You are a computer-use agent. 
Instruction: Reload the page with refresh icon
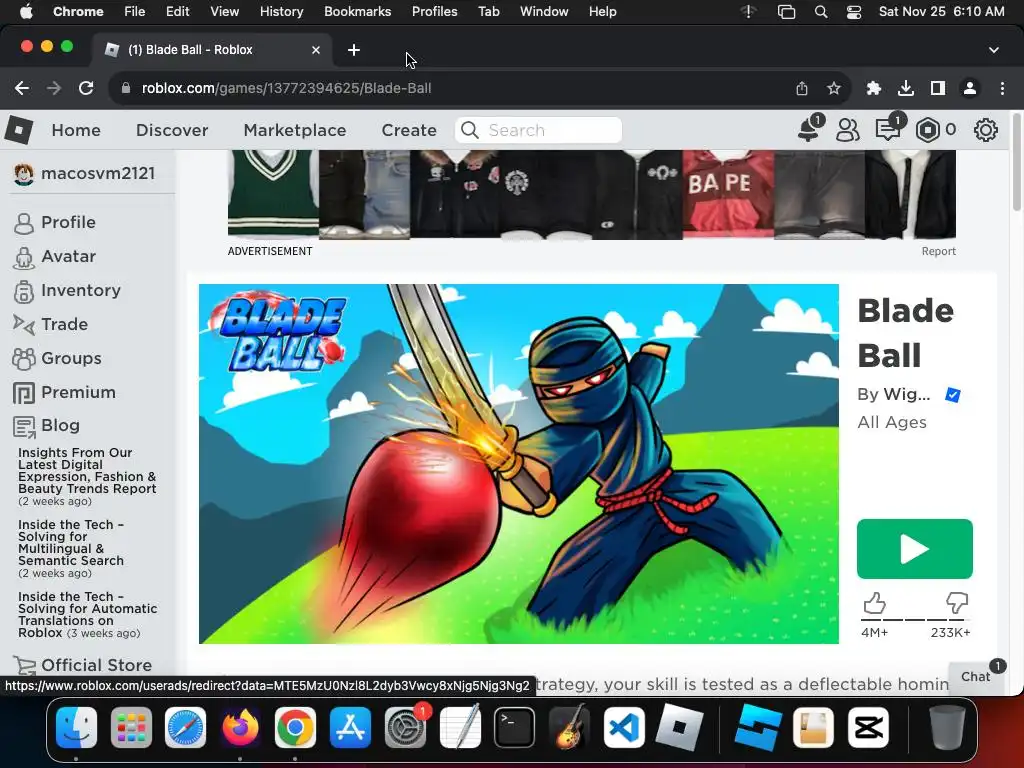click(x=86, y=88)
